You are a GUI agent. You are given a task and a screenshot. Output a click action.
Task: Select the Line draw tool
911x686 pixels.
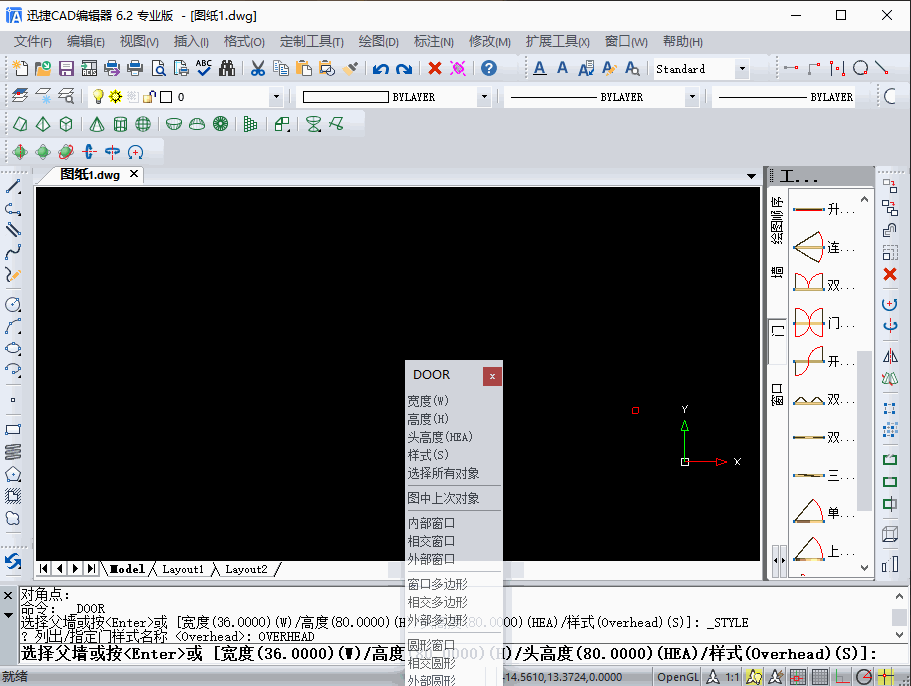point(13,187)
